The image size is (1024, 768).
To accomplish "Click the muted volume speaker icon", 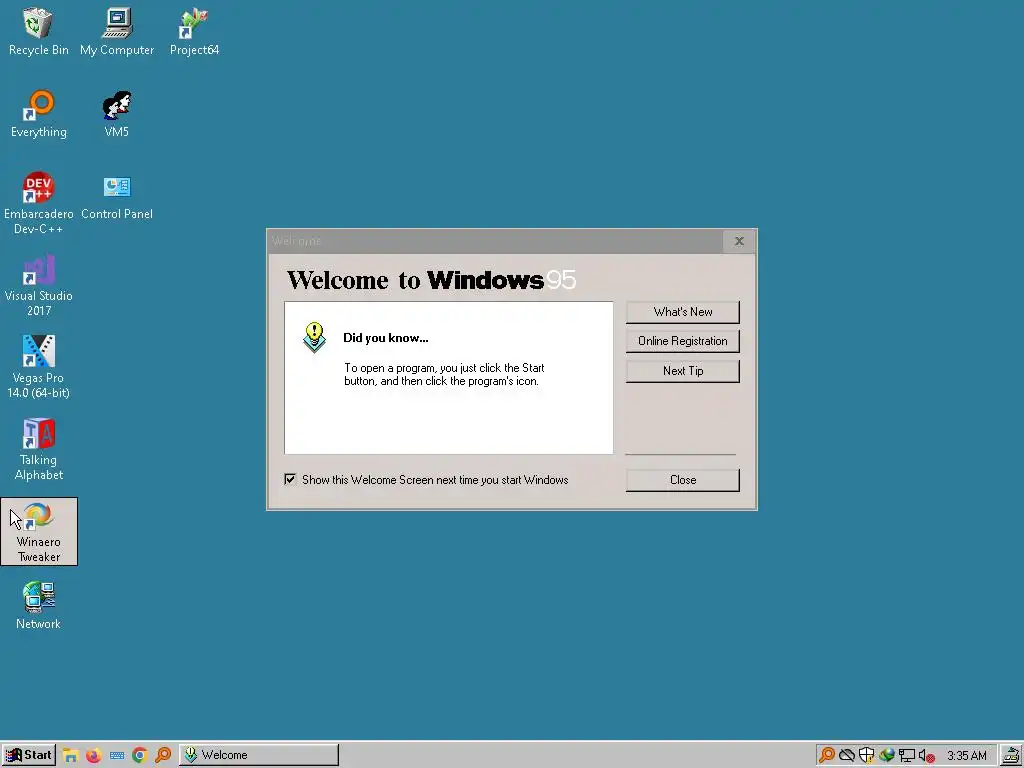I will (926, 756).
